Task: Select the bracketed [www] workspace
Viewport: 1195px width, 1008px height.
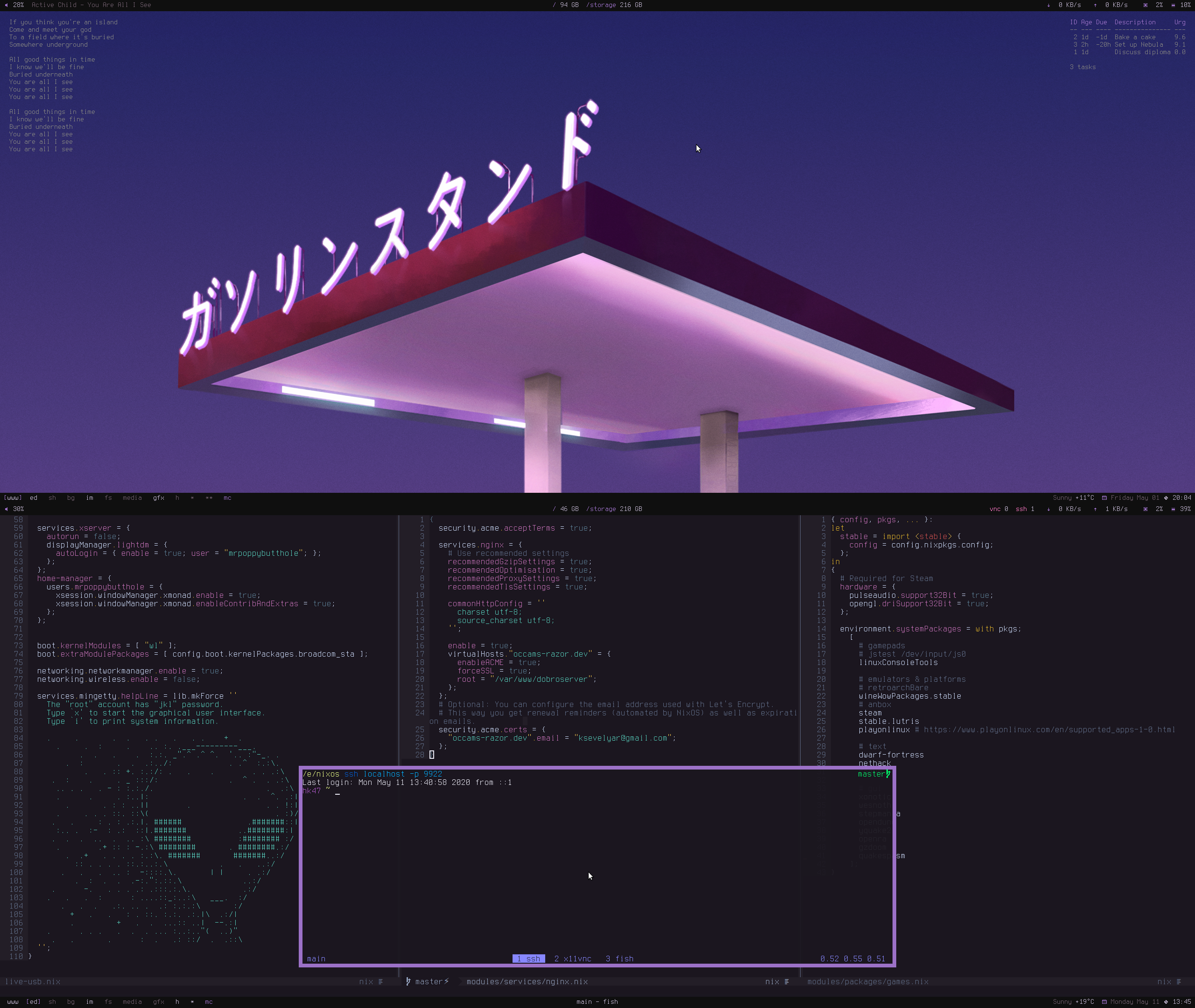Action: click(13, 498)
